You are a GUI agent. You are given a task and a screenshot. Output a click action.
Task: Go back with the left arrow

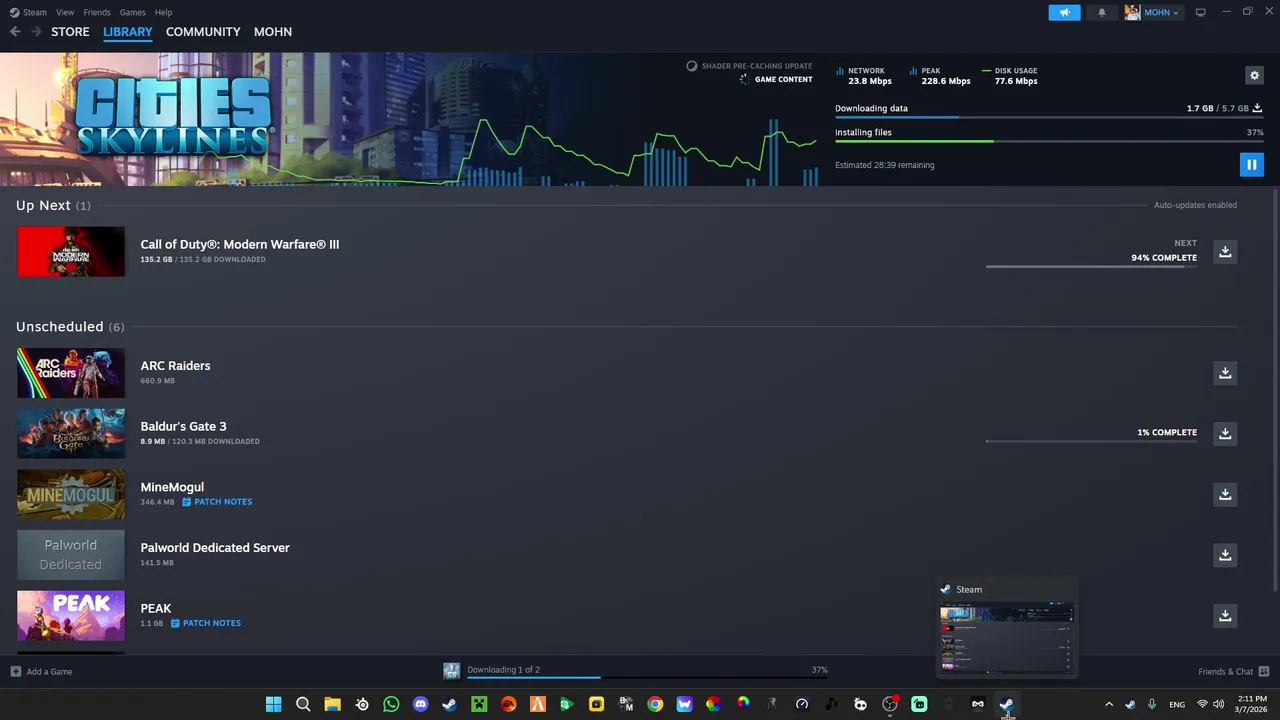(15, 32)
